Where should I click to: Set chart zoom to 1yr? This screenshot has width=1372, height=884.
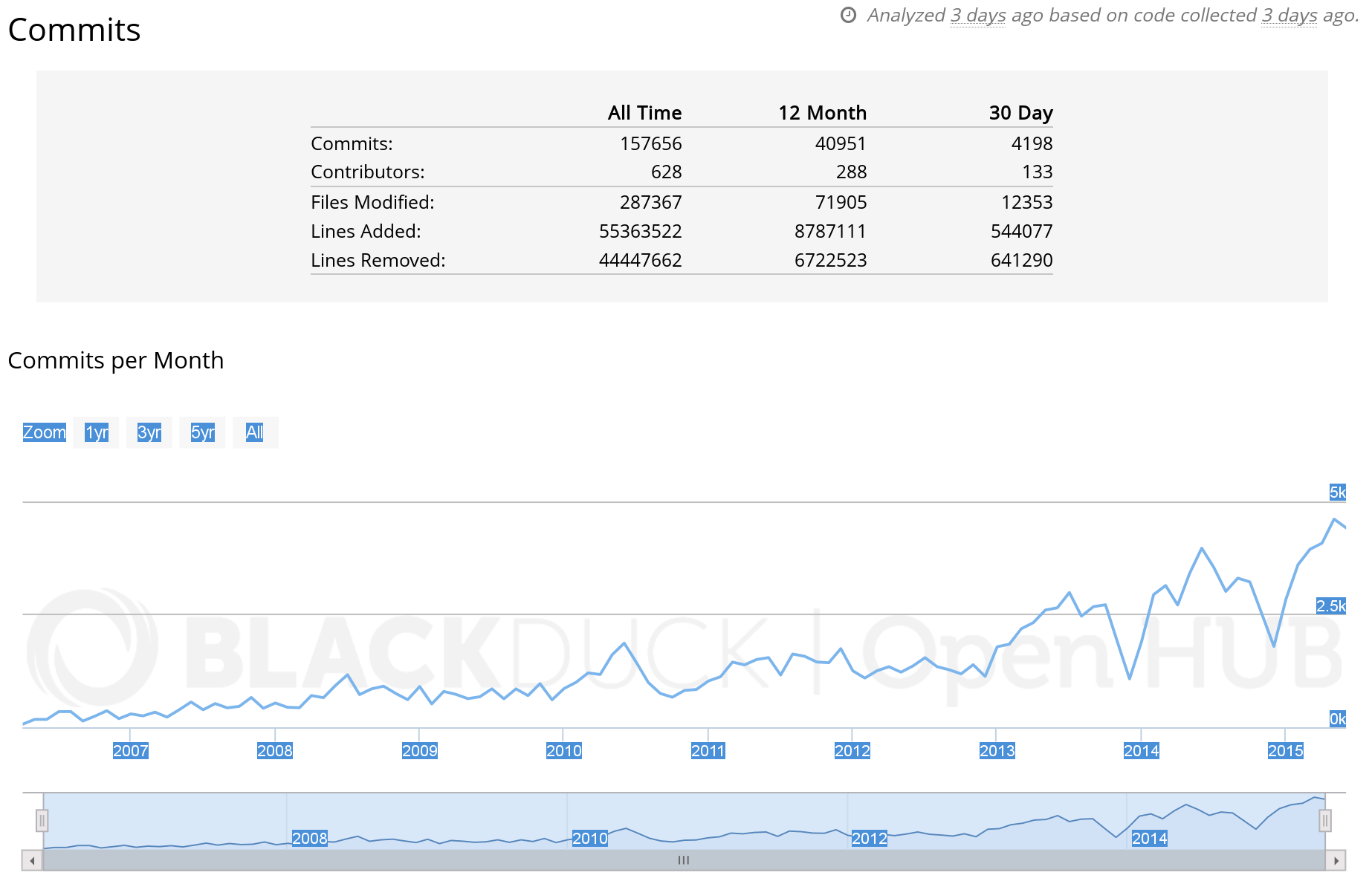point(97,432)
